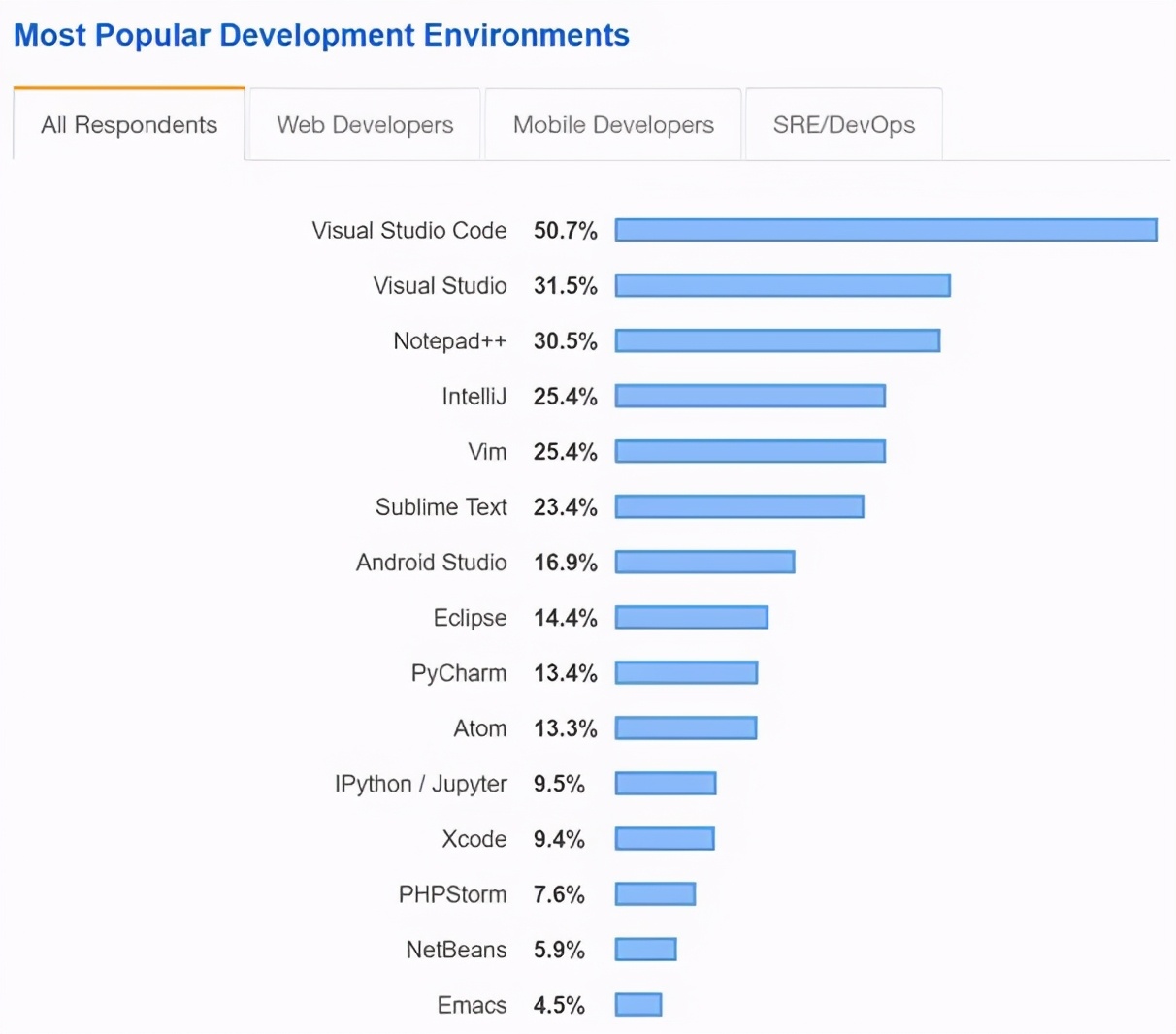Click the Xcode bar

[x=665, y=838]
